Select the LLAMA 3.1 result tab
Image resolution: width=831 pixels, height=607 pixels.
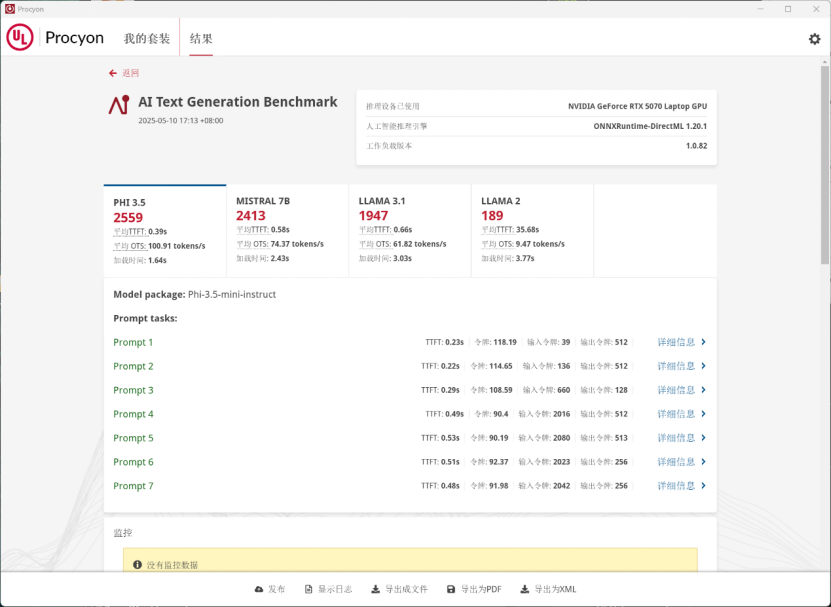pyautogui.click(x=410, y=231)
